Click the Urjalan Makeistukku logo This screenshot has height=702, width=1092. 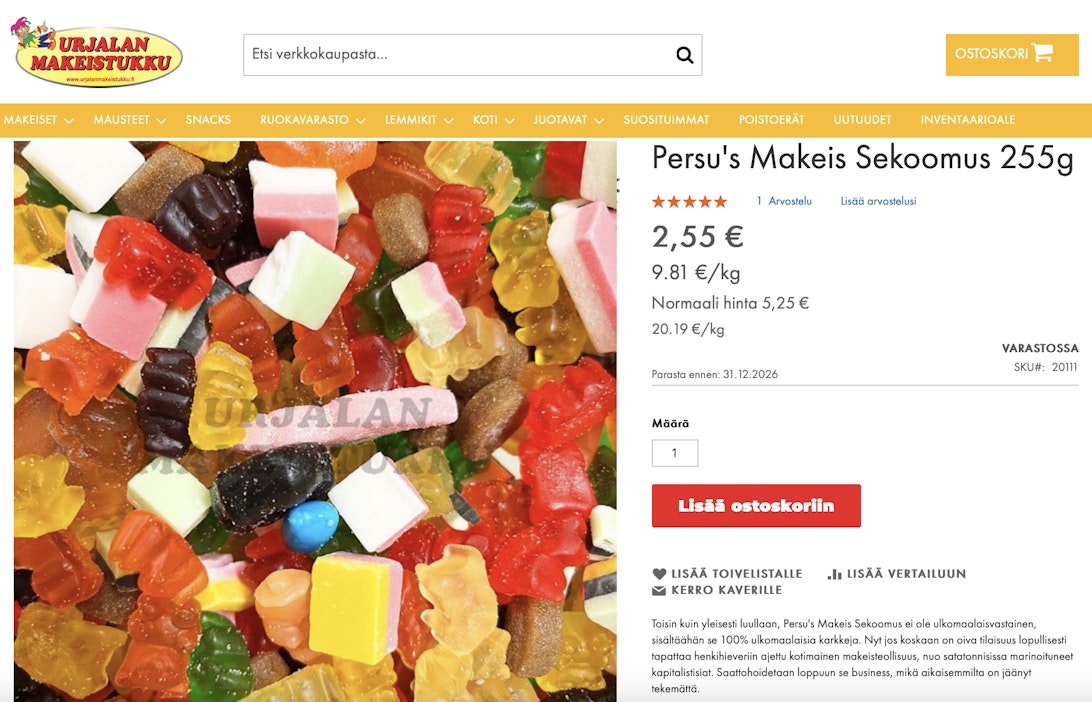pyautogui.click(x=98, y=54)
